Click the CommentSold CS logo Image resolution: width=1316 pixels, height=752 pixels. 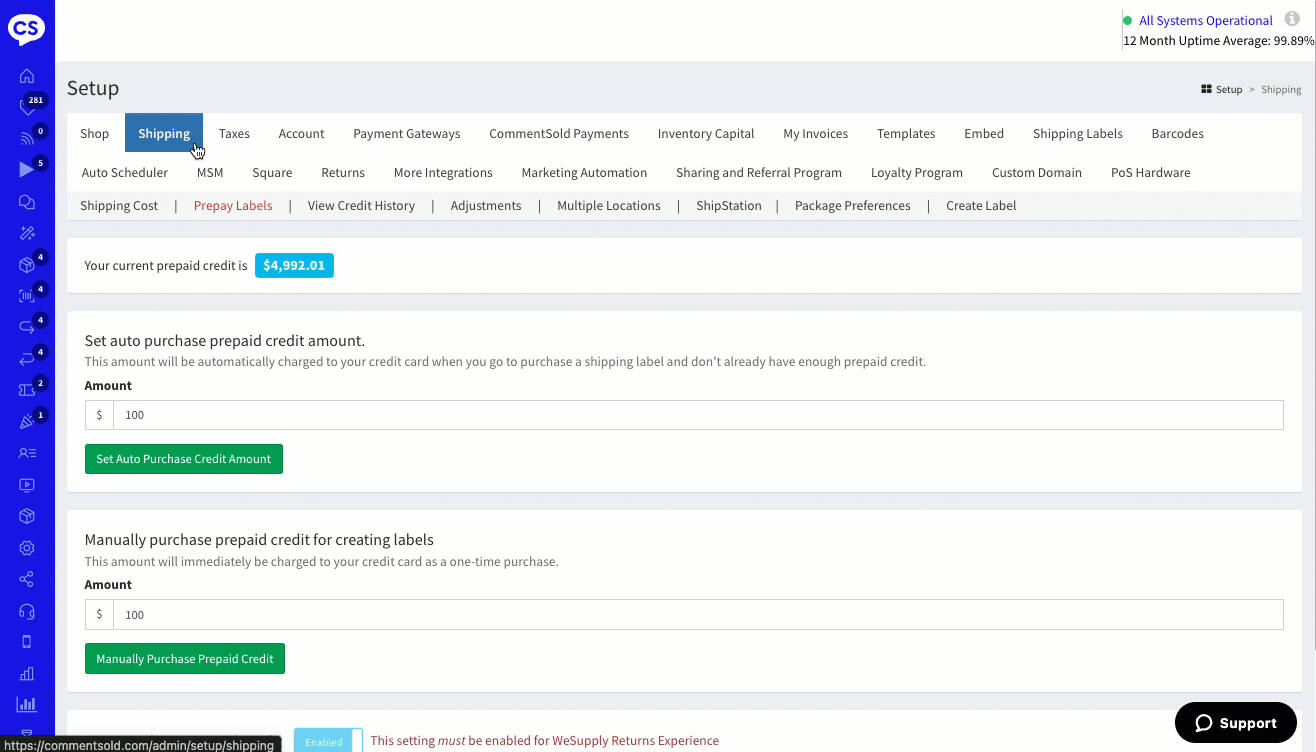pyautogui.click(x=27, y=29)
